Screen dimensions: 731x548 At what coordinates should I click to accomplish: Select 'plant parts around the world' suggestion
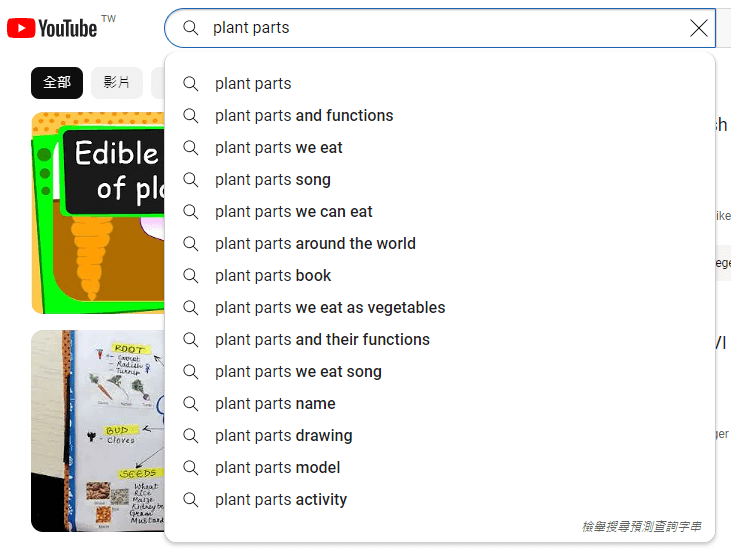[x=315, y=244]
